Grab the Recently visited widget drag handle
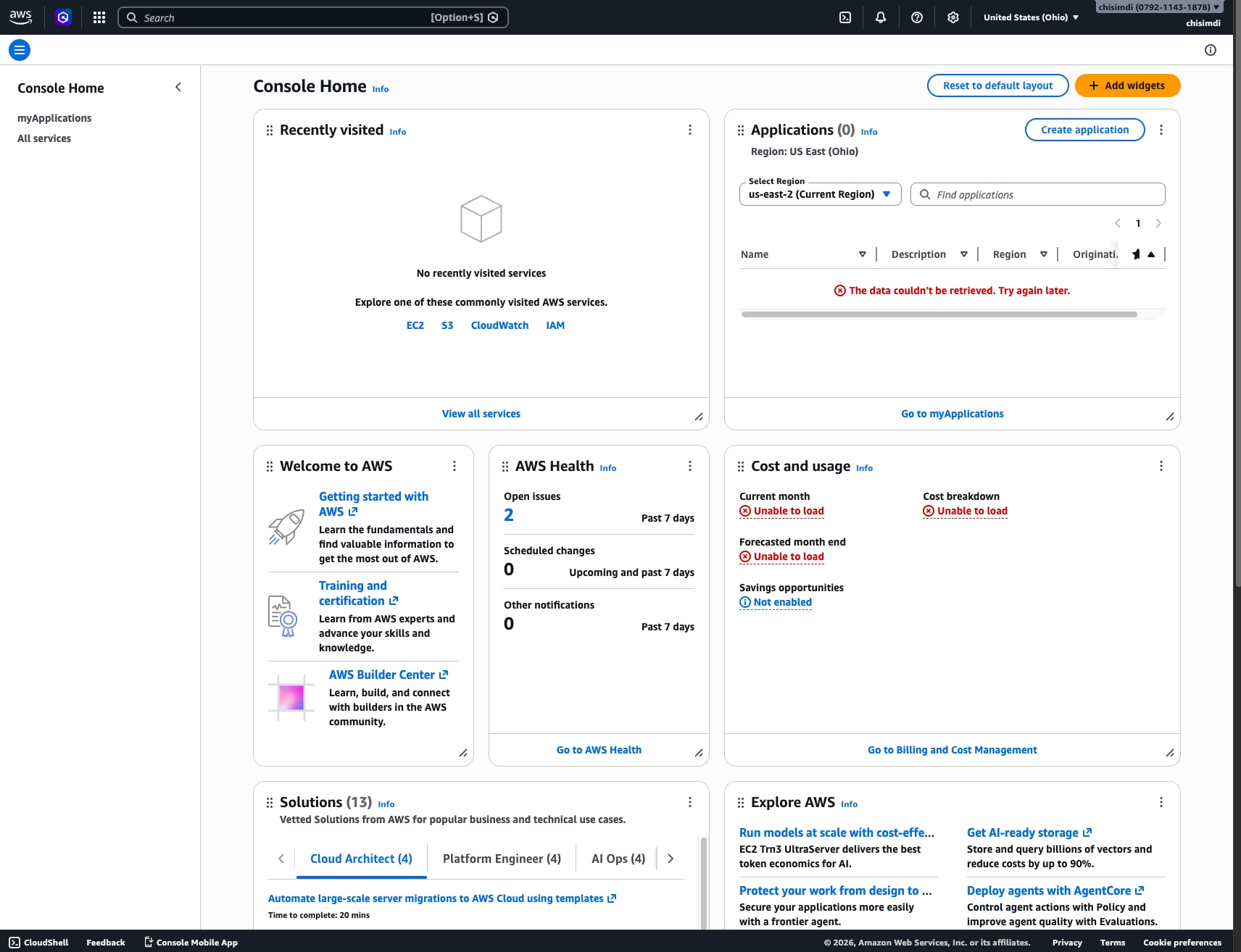The image size is (1241, 952). (270, 130)
